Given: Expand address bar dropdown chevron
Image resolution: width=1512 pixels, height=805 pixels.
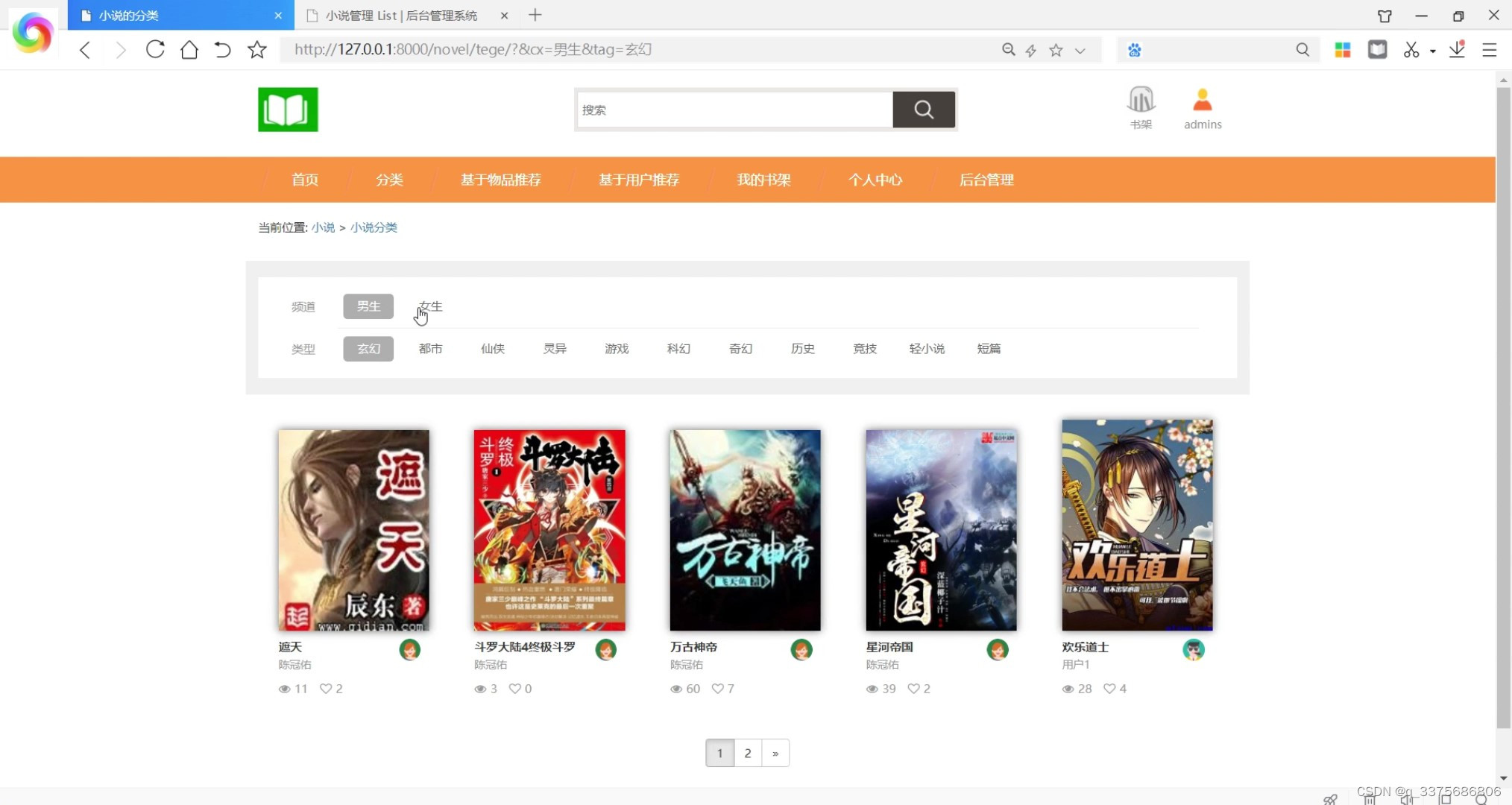Looking at the screenshot, I should (x=1080, y=50).
